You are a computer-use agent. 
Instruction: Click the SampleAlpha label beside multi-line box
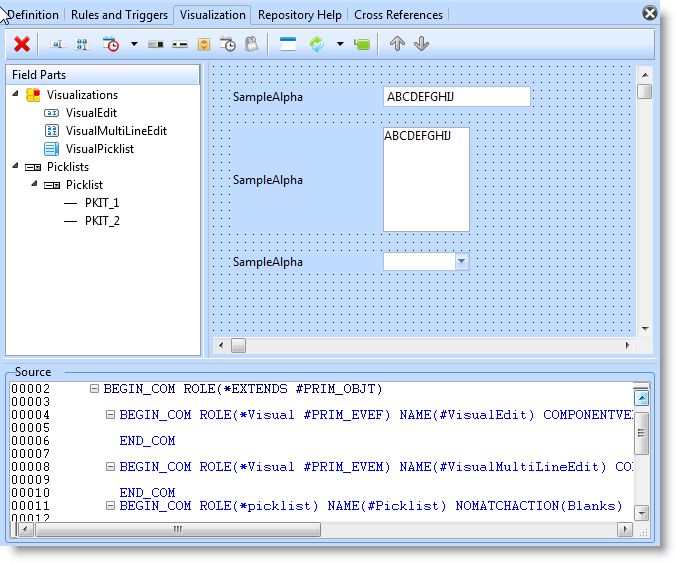click(x=268, y=180)
